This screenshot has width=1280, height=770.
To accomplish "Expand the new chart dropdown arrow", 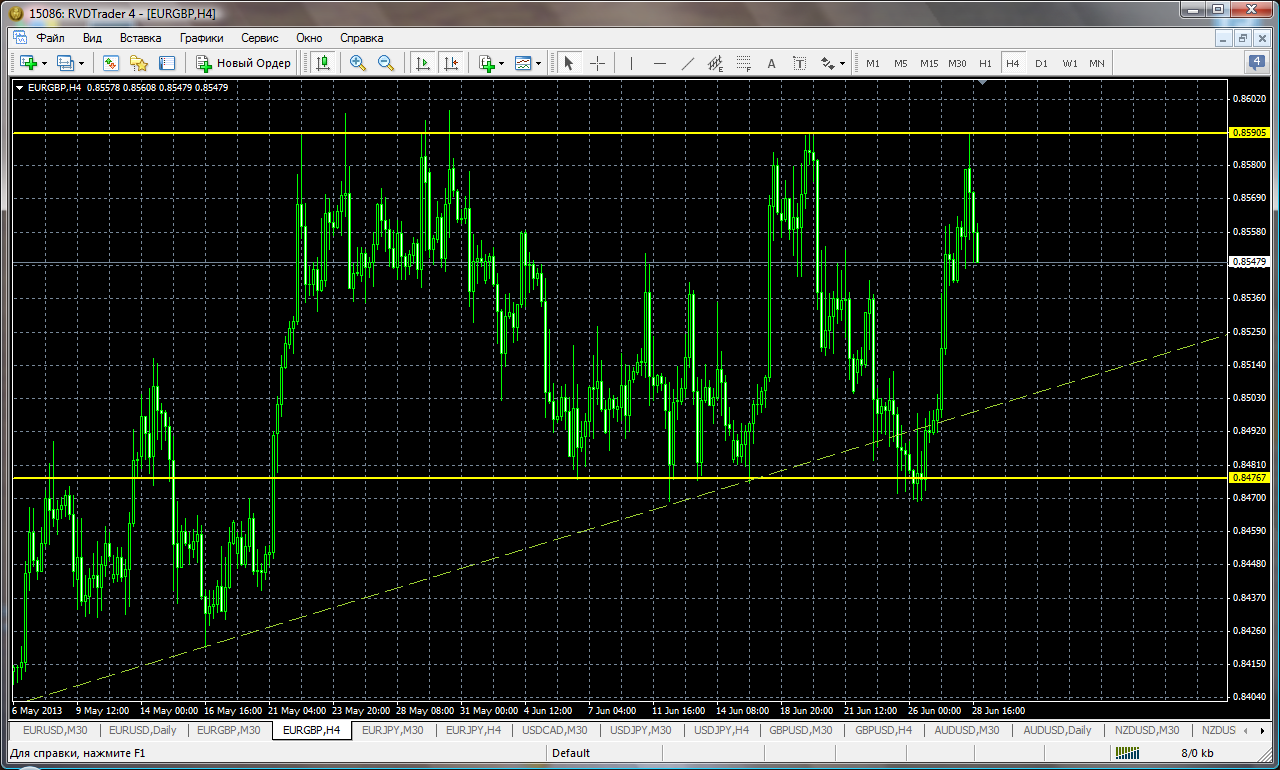I will coord(44,63).
